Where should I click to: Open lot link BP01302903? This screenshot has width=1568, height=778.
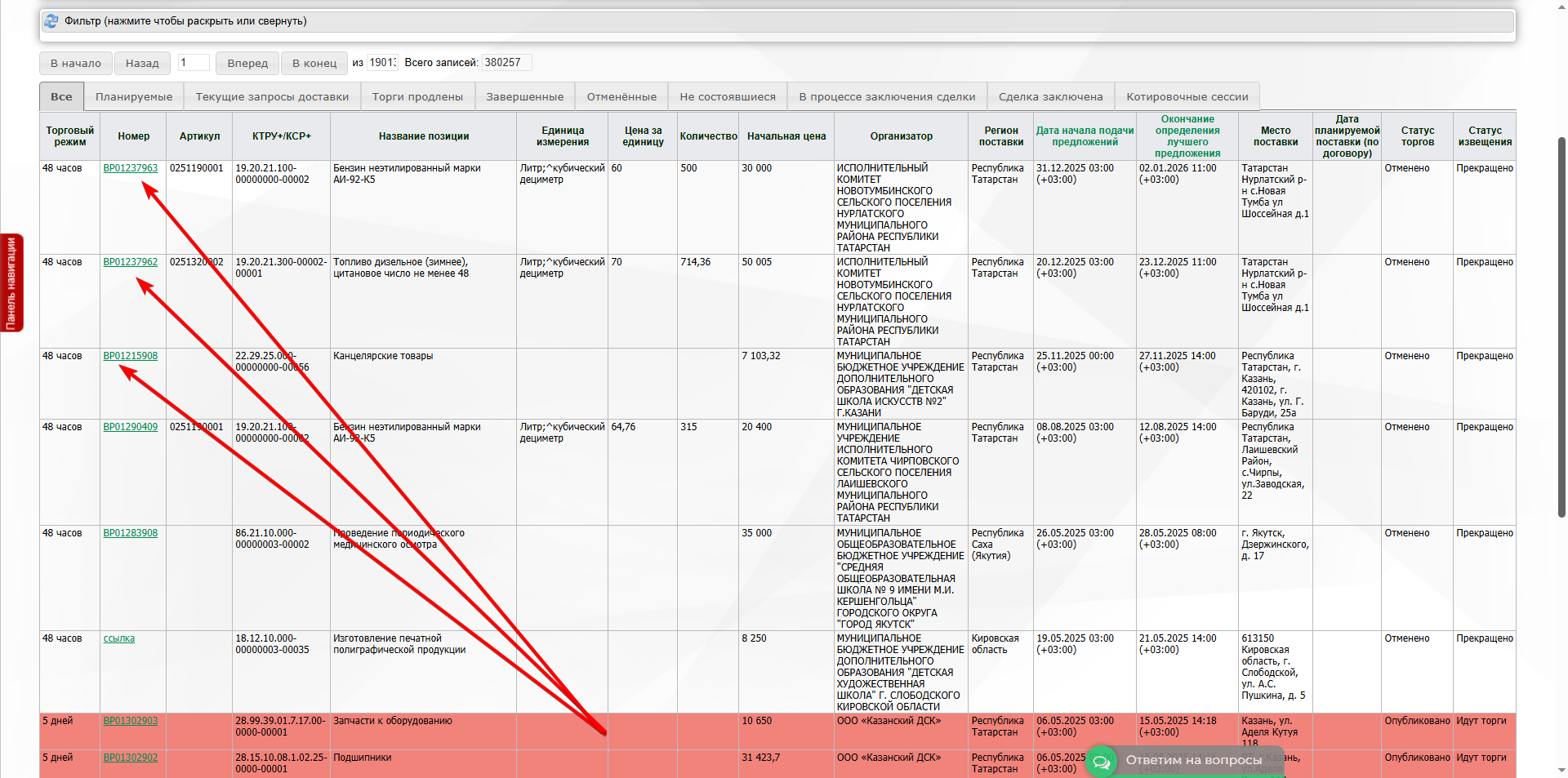(131, 721)
